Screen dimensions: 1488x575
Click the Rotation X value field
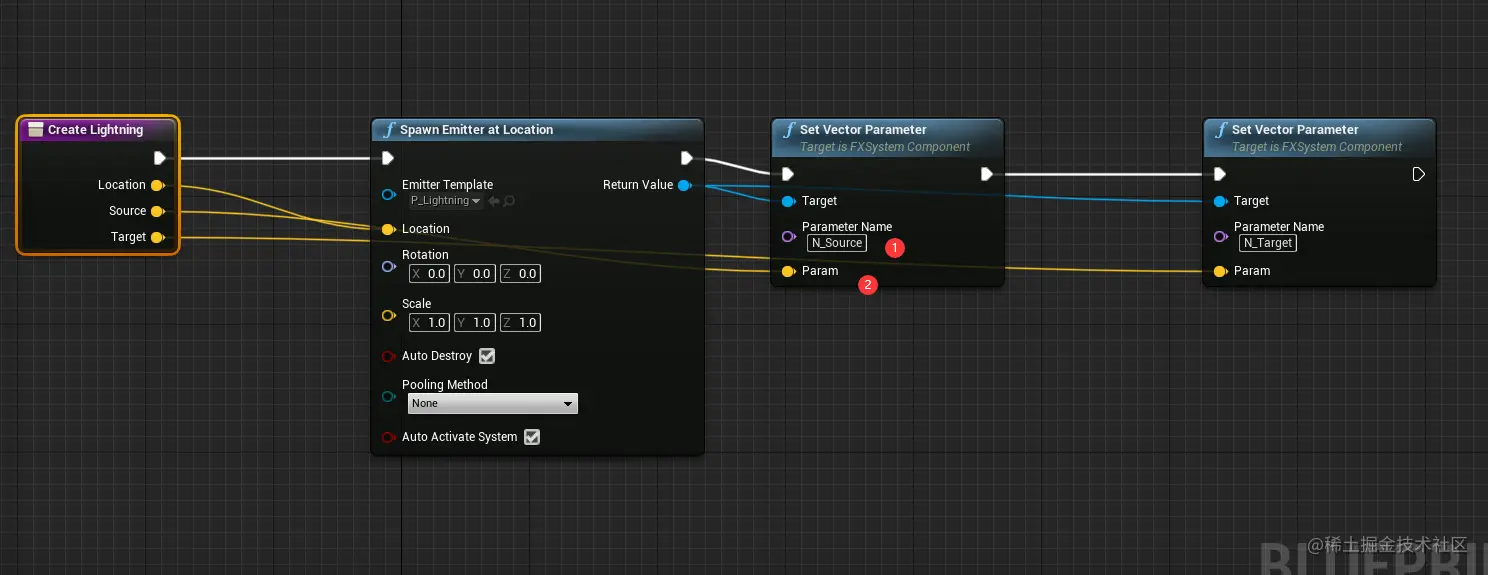point(429,273)
